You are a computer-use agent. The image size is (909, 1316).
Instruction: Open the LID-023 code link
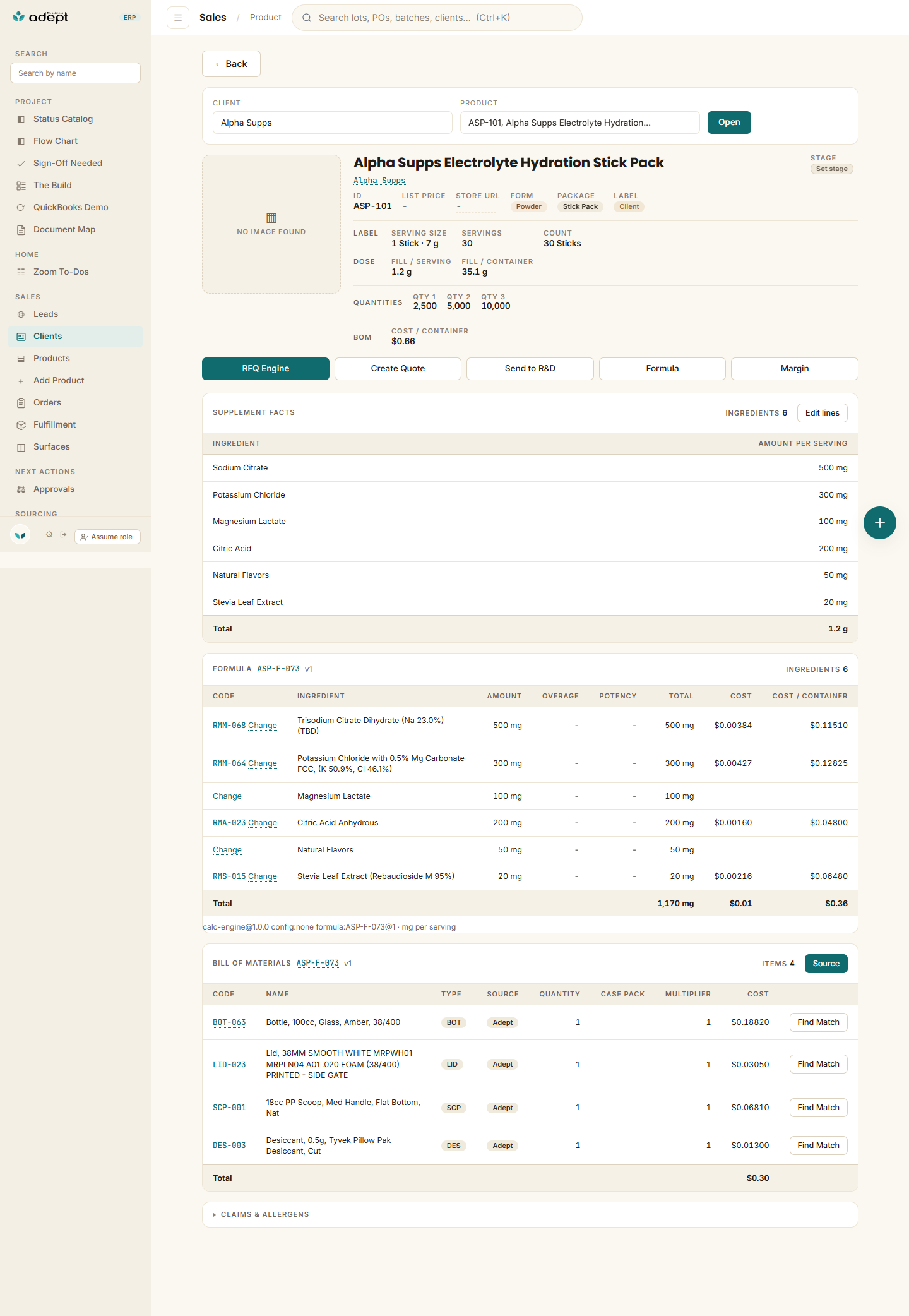(229, 1065)
